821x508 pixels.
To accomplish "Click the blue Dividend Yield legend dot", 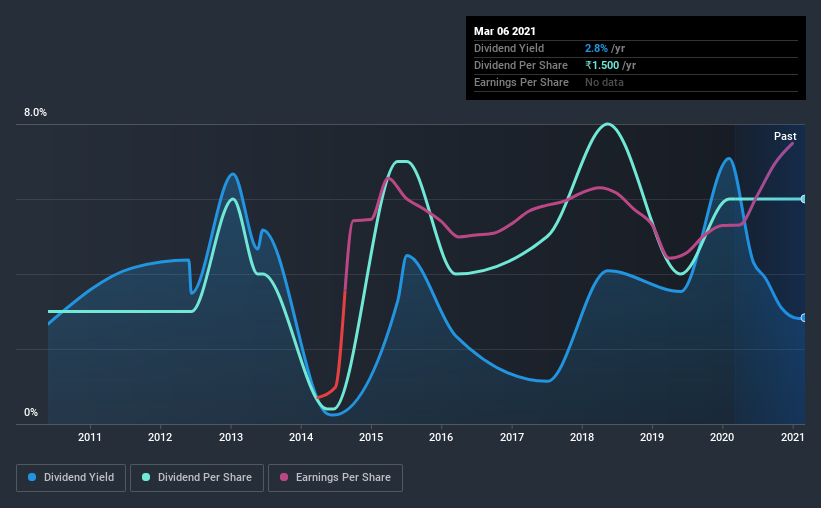I will pyautogui.click(x=32, y=477).
